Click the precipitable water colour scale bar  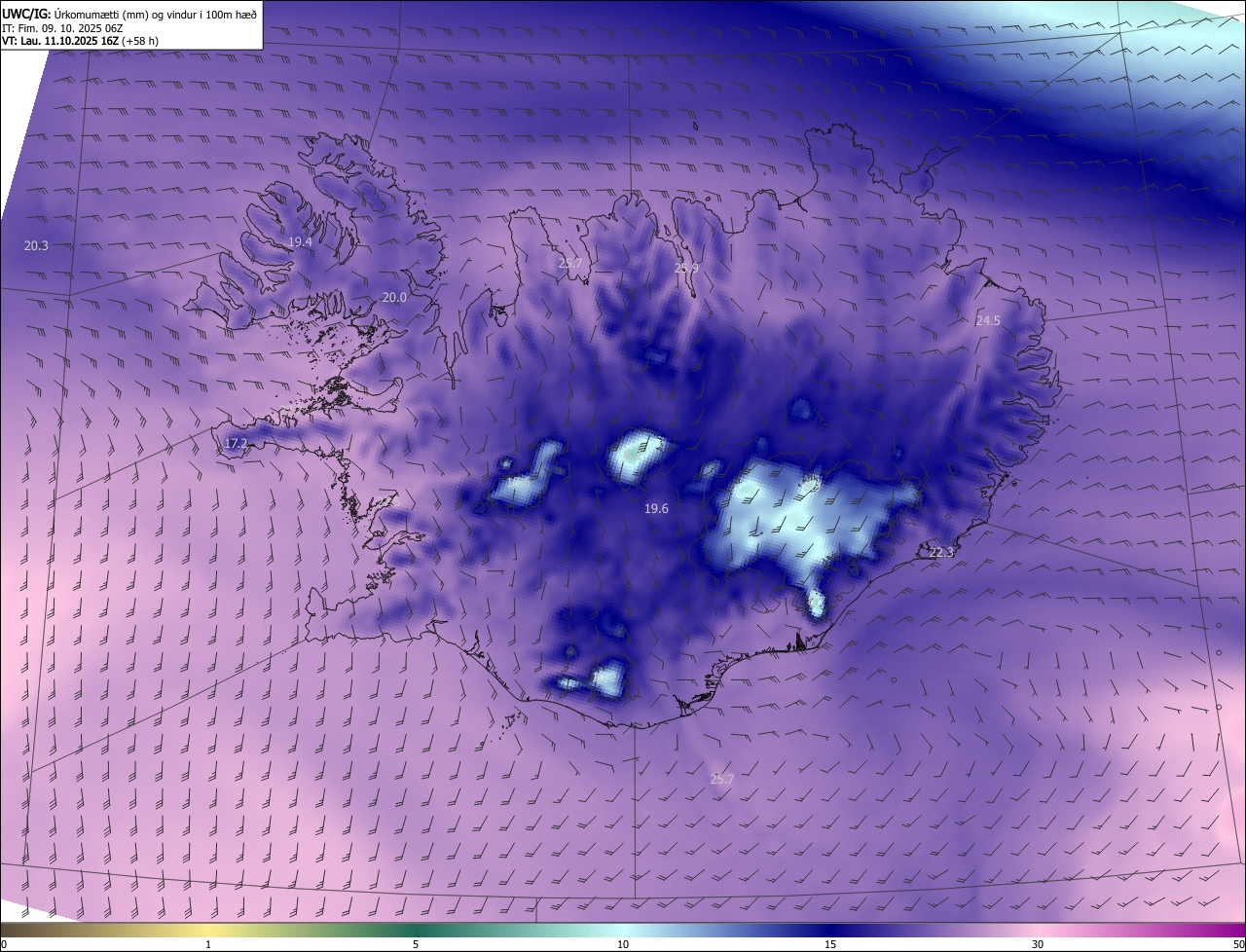[623, 931]
